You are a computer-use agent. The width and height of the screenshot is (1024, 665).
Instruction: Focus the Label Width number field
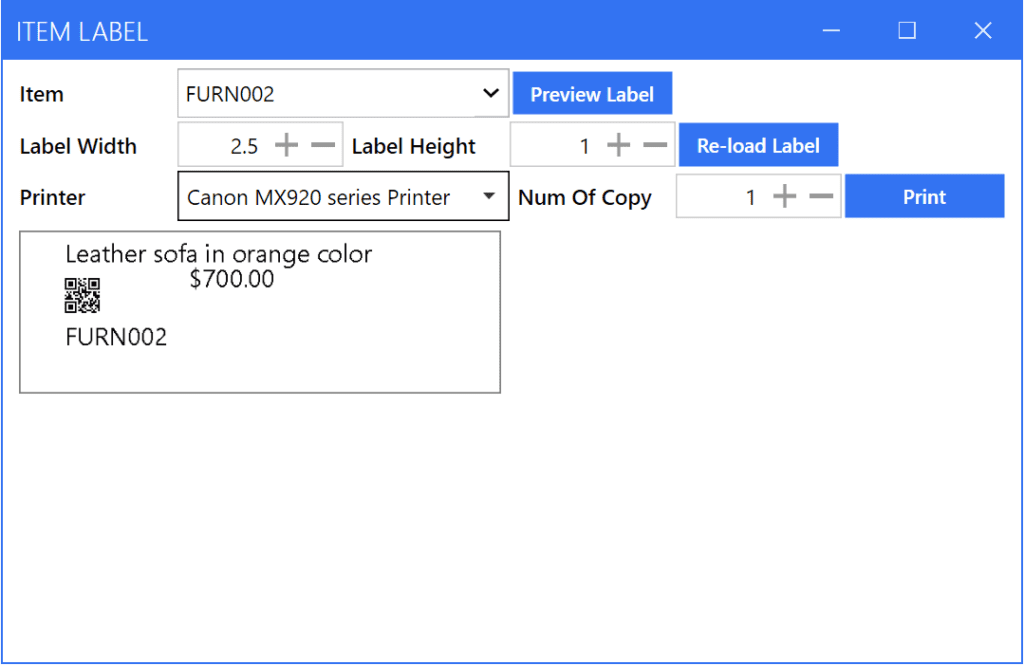[224, 146]
